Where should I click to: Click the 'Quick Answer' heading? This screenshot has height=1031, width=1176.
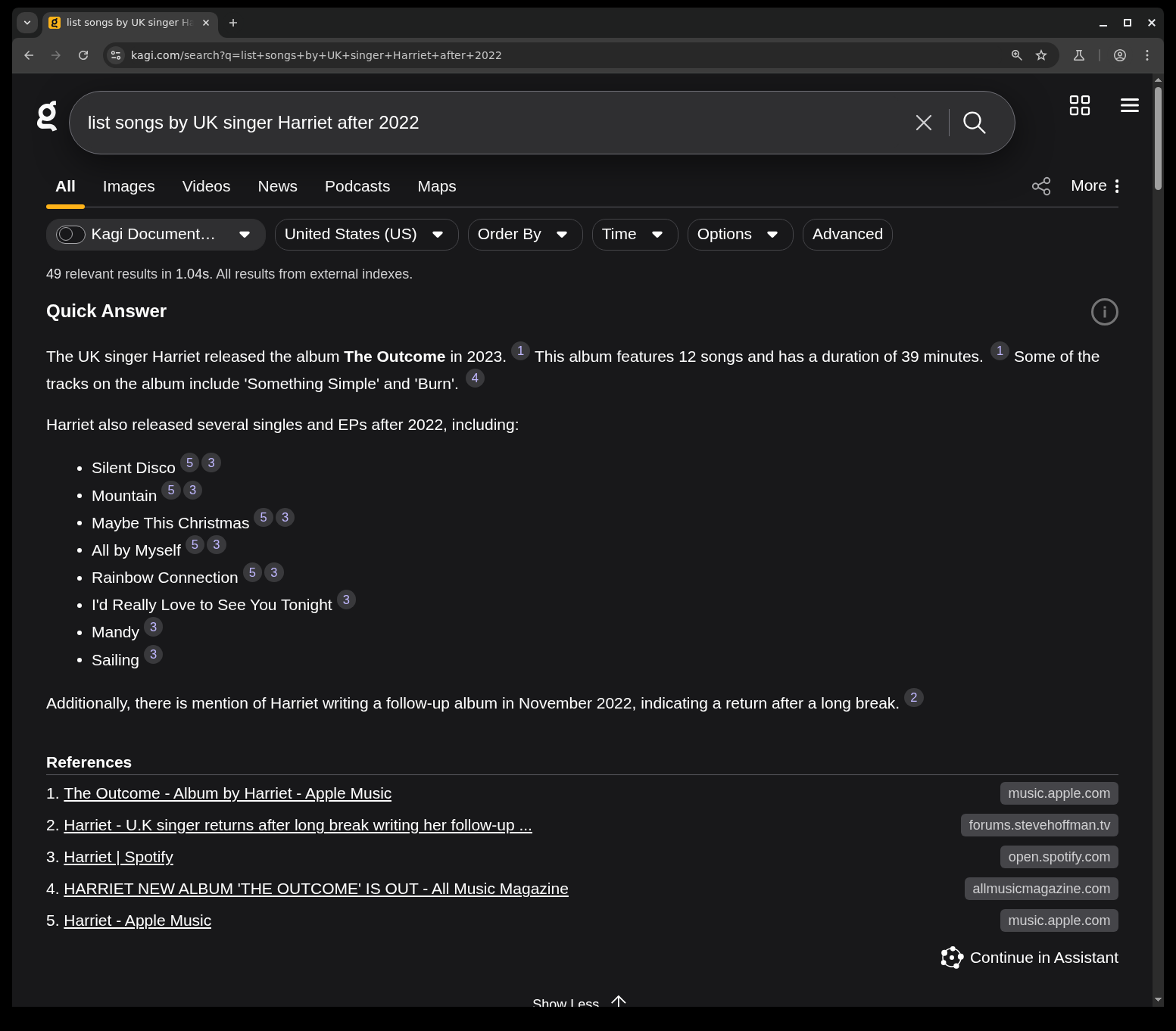click(x=106, y=311)
